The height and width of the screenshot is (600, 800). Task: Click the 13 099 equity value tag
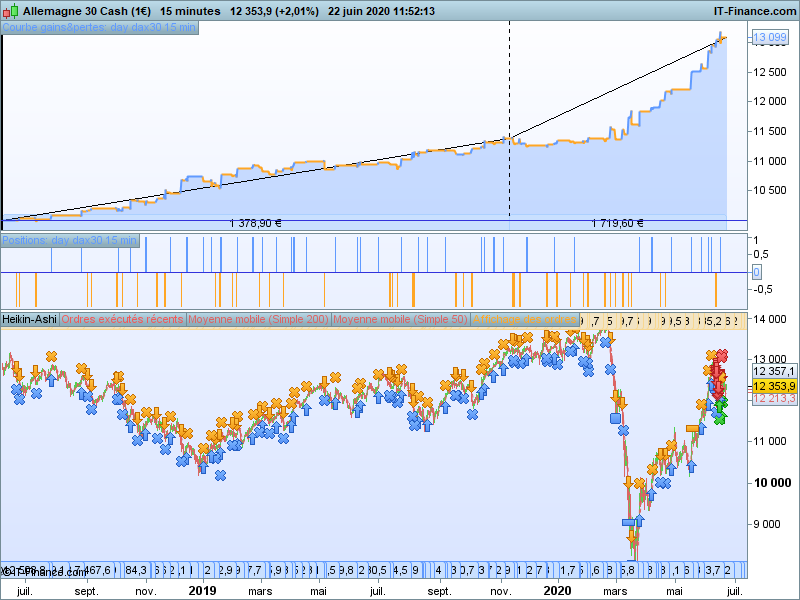770,37
